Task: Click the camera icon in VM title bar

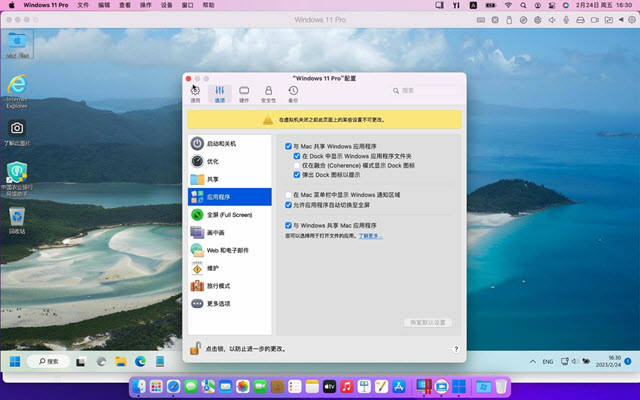Action: pos(595,20)
